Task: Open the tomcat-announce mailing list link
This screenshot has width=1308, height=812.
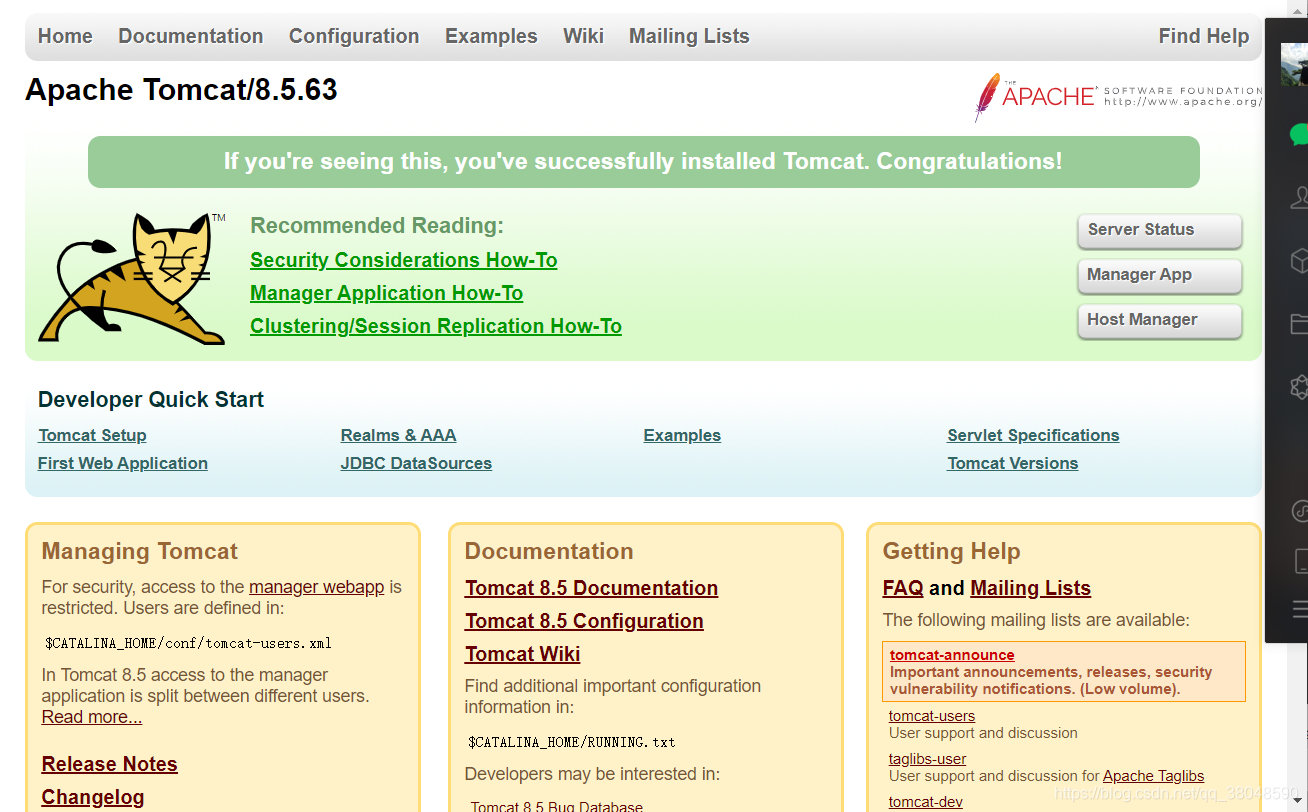Action: (x=952, y=655)
